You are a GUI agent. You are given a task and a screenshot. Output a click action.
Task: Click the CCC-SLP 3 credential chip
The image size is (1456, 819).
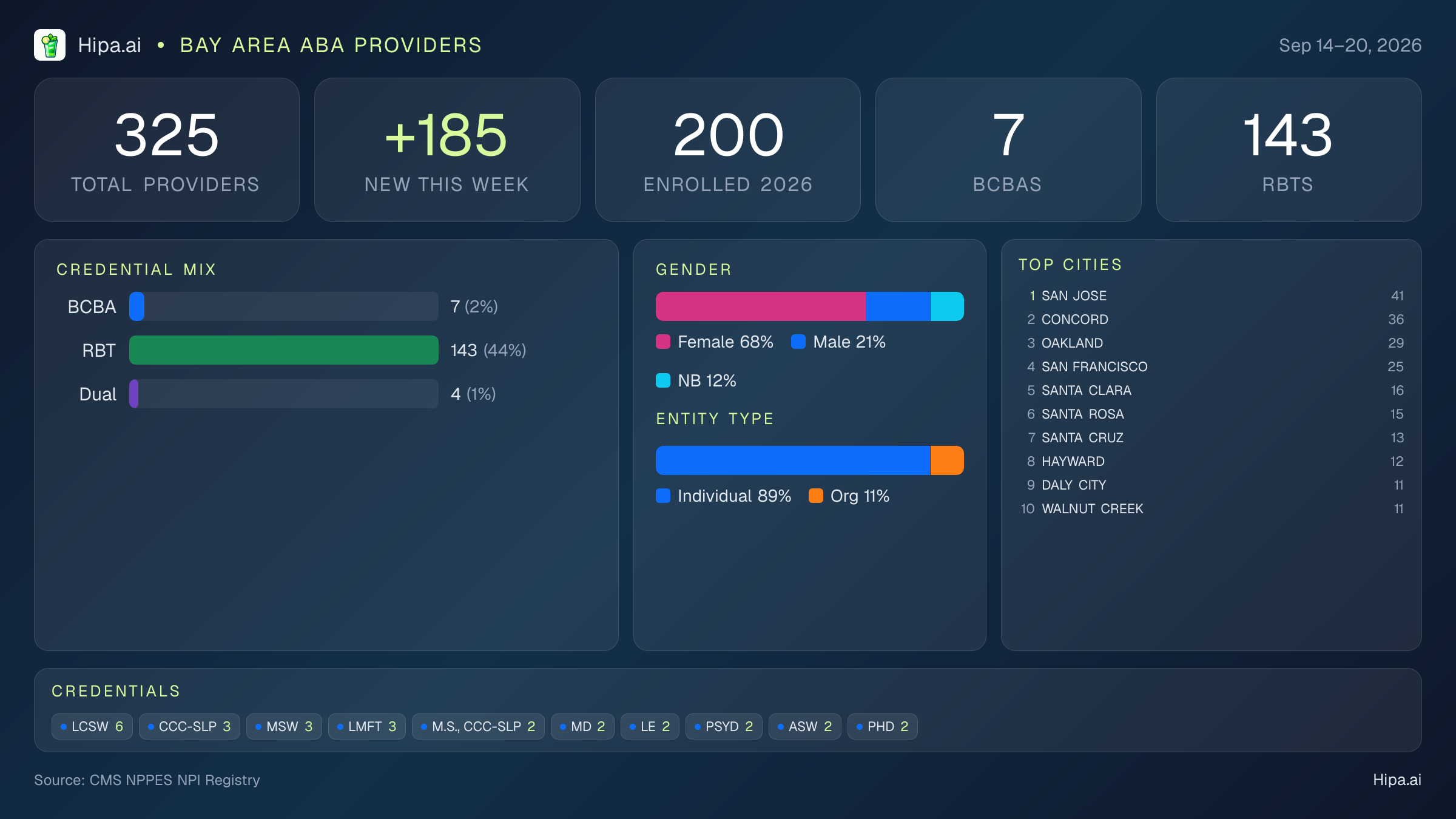[x=189, y=726]
